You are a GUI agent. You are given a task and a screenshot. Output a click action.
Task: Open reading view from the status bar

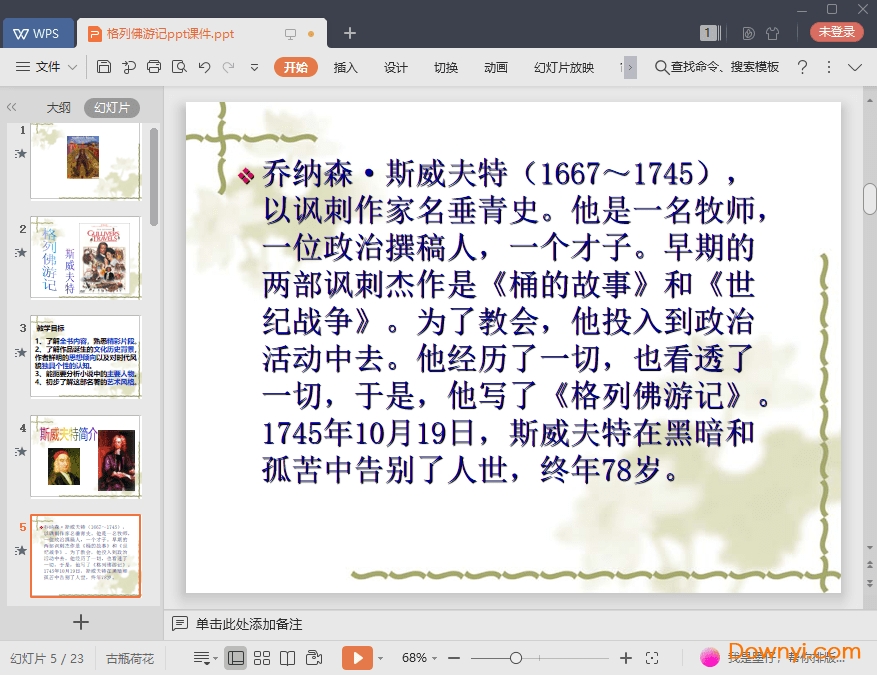tap(288, 658)
